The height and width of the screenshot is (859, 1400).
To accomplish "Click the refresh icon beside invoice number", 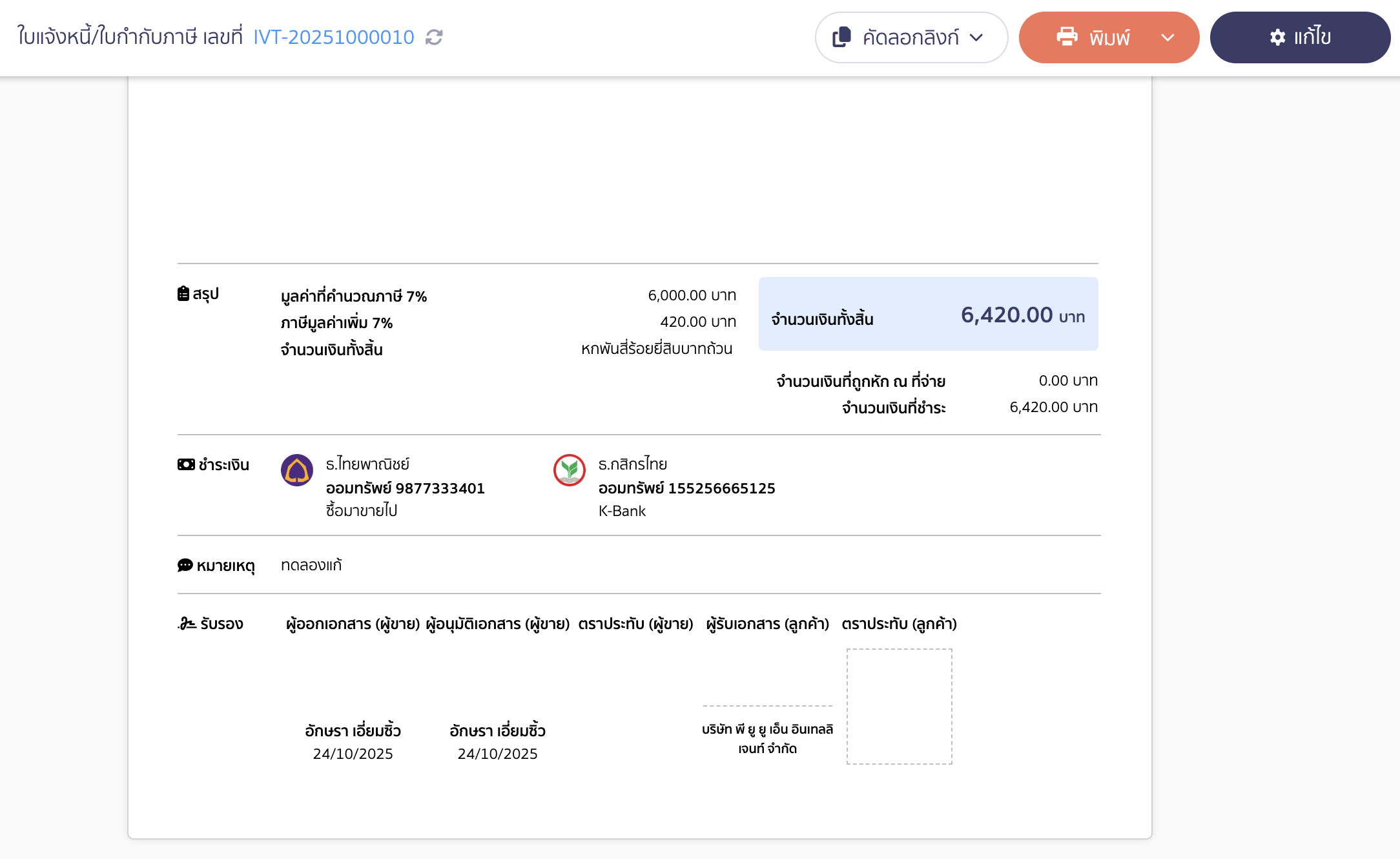I will [x=434, y=37].
